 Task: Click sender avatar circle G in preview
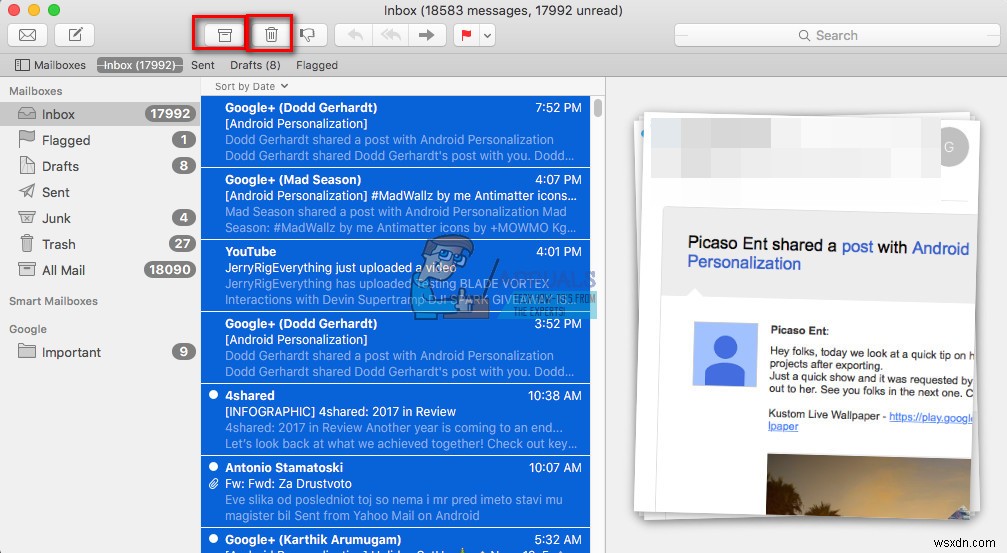pos(952,147)
